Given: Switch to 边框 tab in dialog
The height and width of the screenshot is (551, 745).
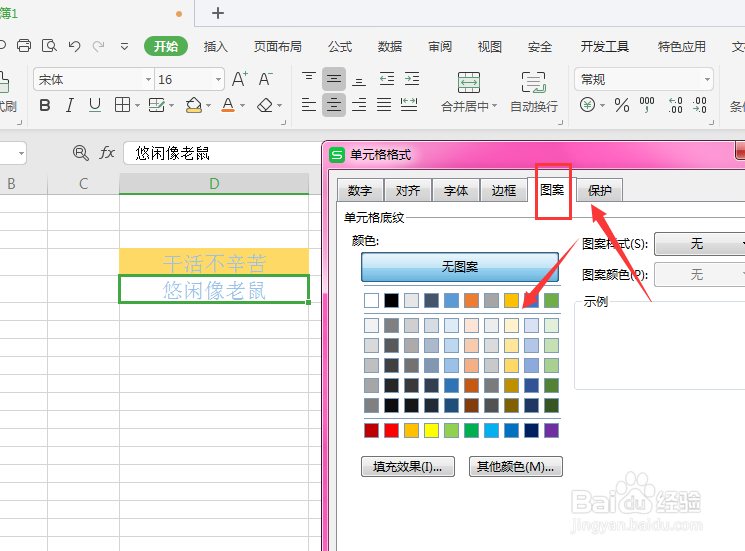Looking at the screenshot, I should [504, 190].
